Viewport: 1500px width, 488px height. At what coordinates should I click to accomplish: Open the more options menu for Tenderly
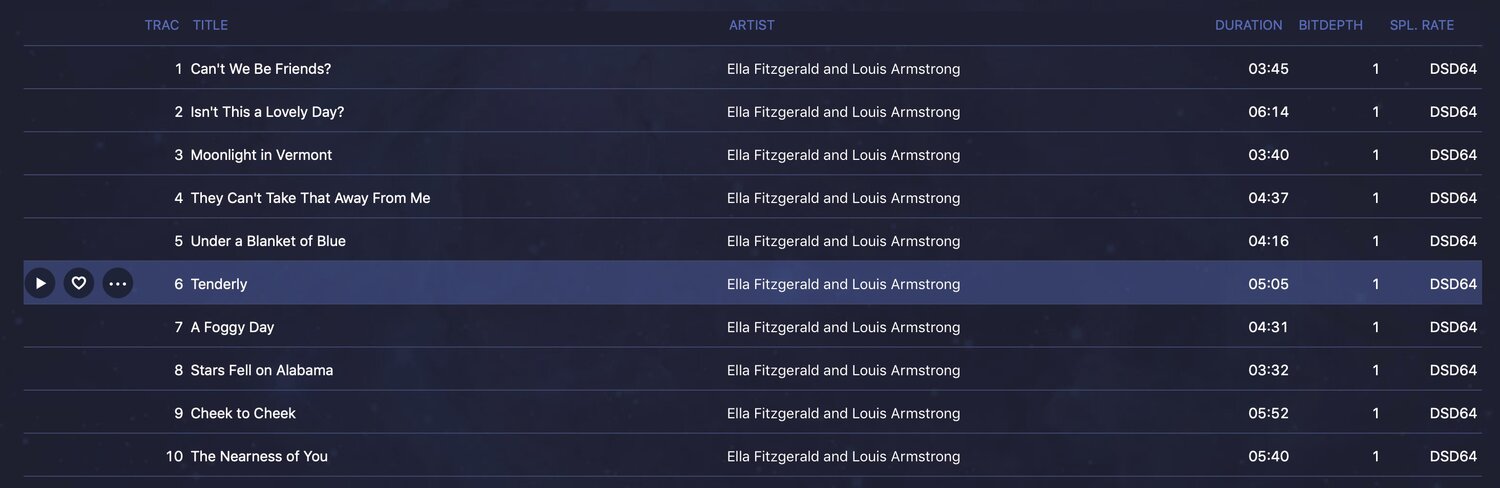(x=118, y=284)
